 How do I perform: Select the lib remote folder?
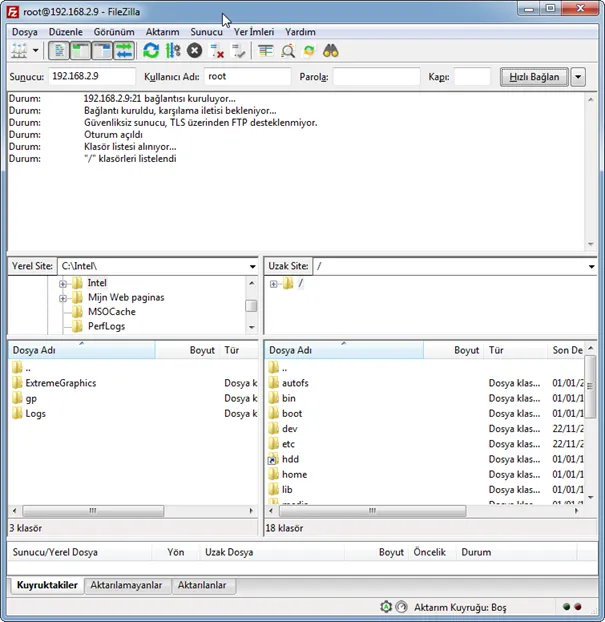pos(287,490)
